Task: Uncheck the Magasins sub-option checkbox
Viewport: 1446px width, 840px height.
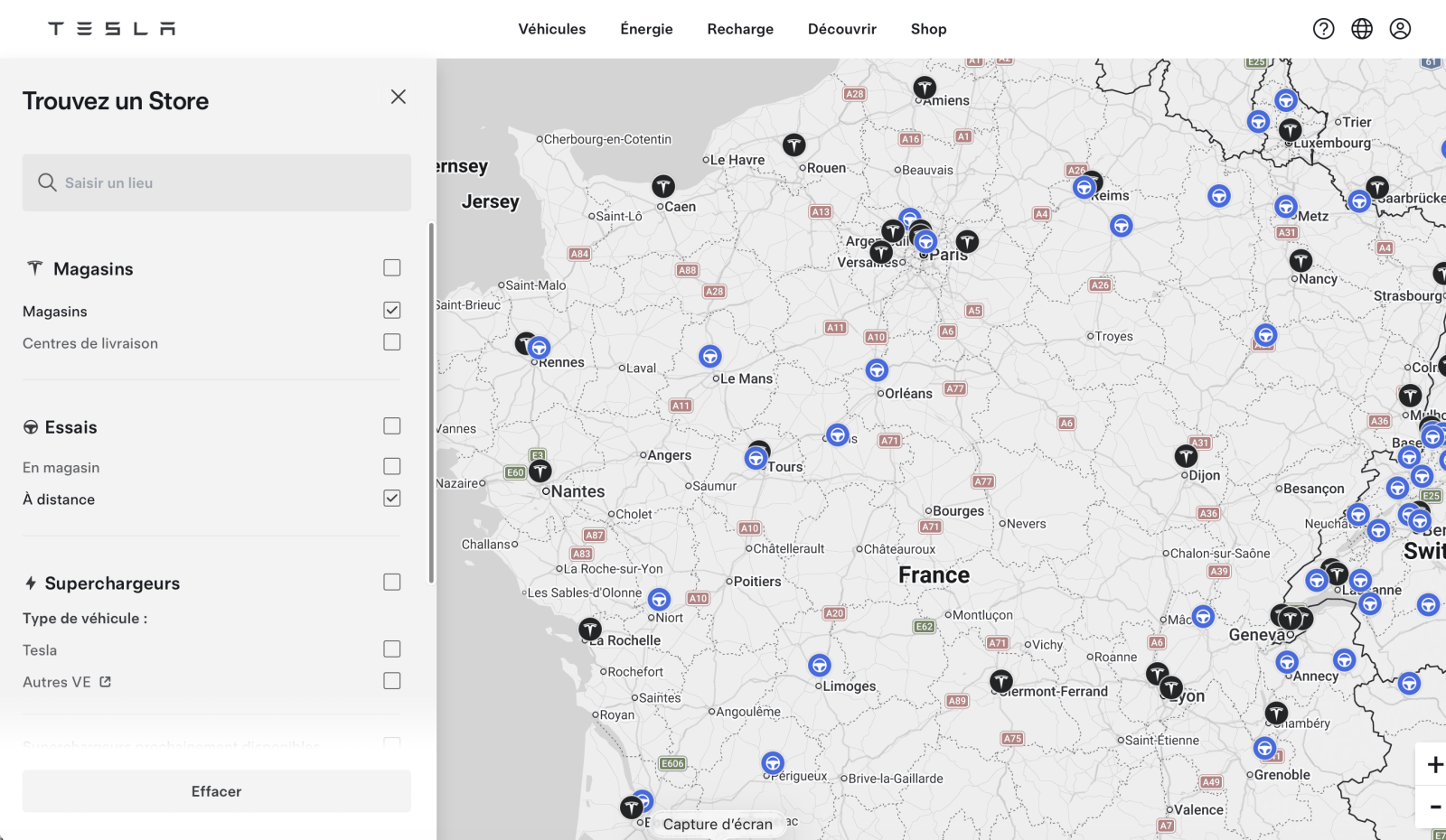Action: click(392, 310)
